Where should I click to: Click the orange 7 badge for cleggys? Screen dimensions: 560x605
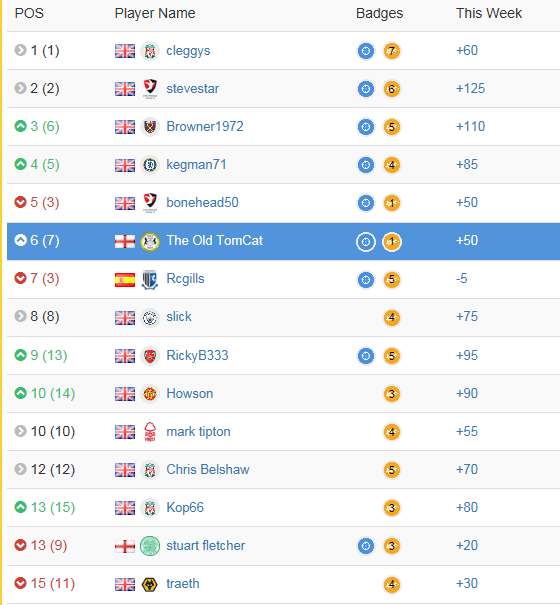tap(392, 51)
